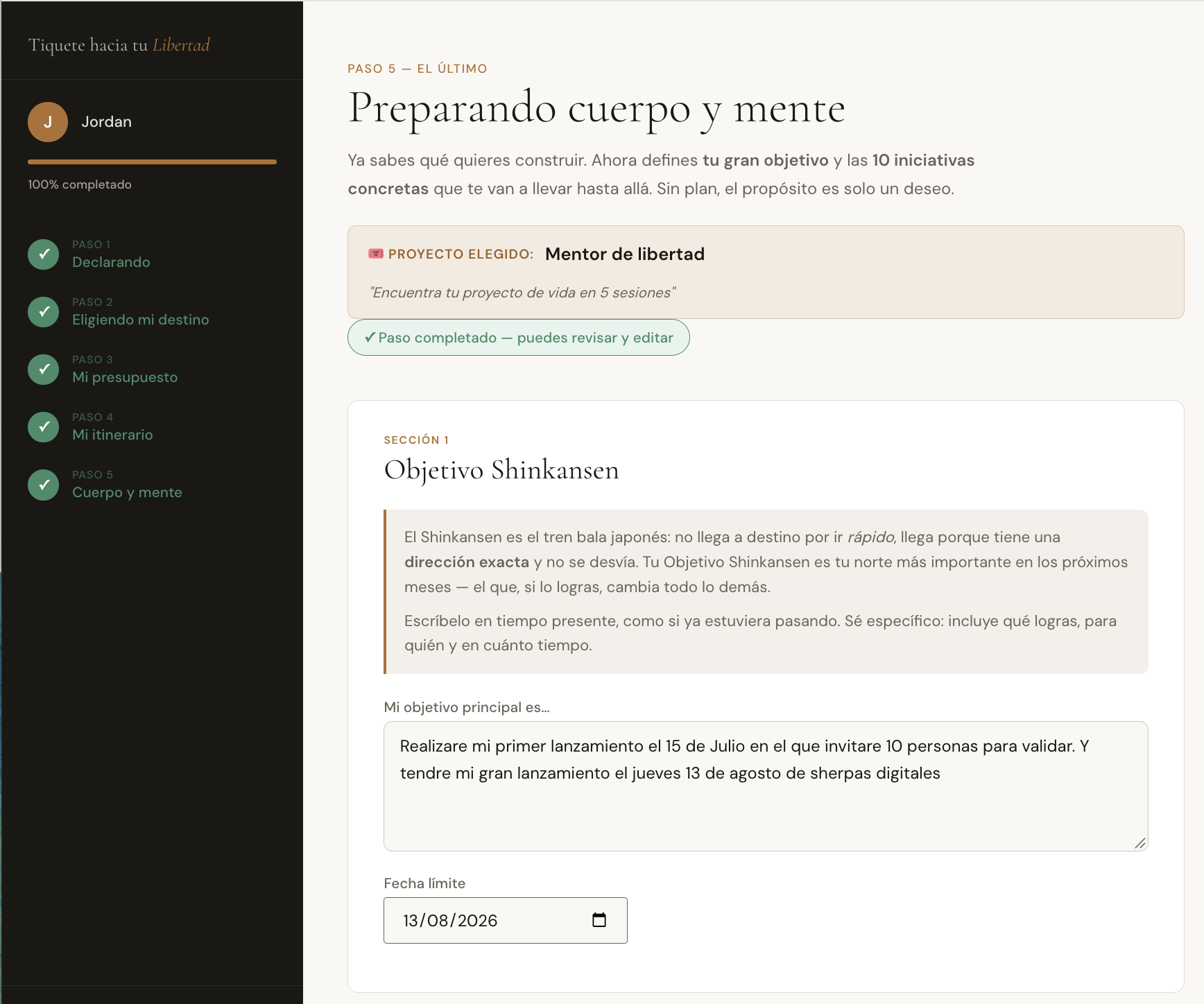Viewport: 1204px width, 1004px height.
Task: Click the green checkmark icon beside Eligiendo mi destino
Action: (x=44, y=312)
